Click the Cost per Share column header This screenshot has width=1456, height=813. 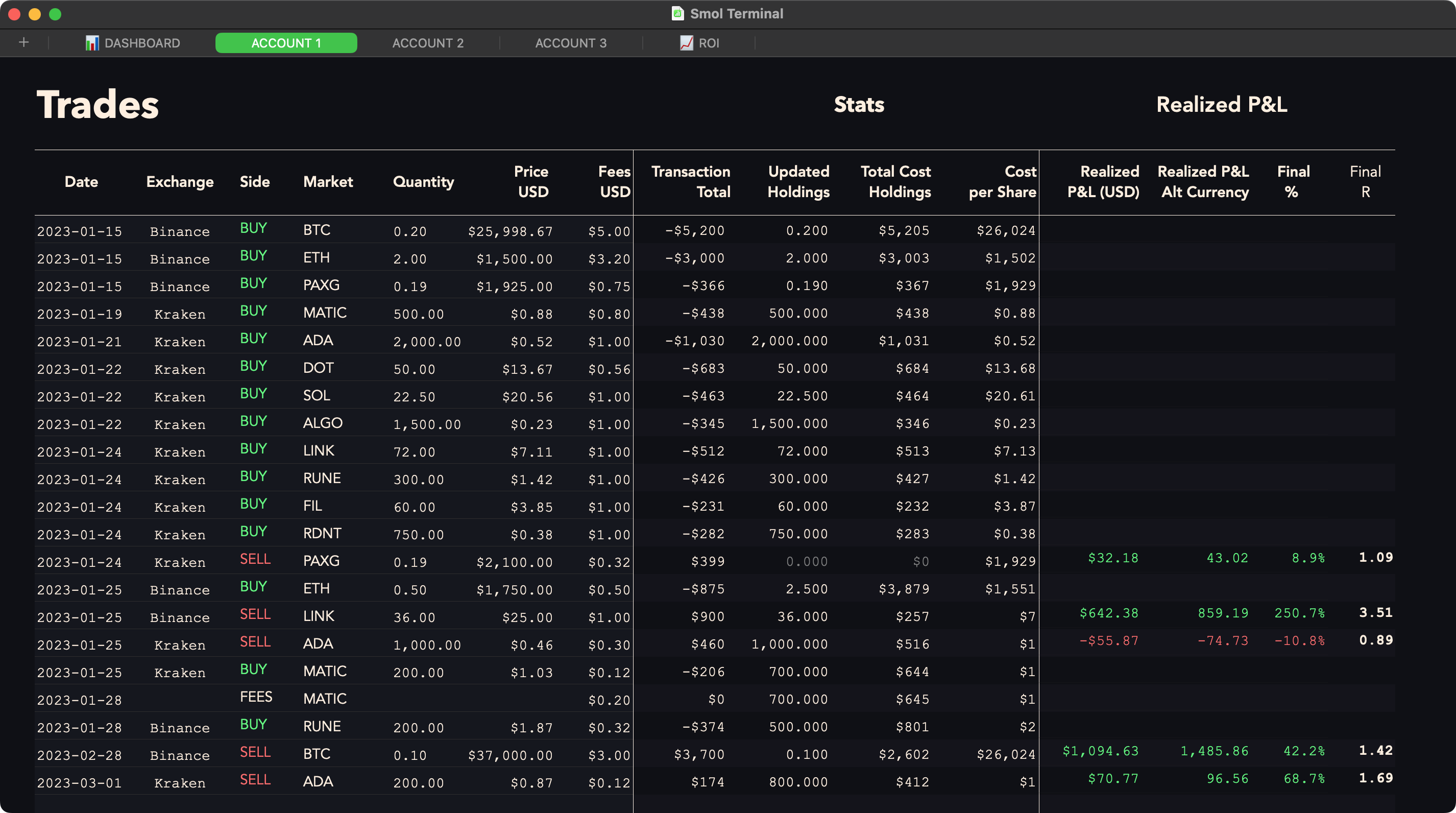coord(1002,181)
